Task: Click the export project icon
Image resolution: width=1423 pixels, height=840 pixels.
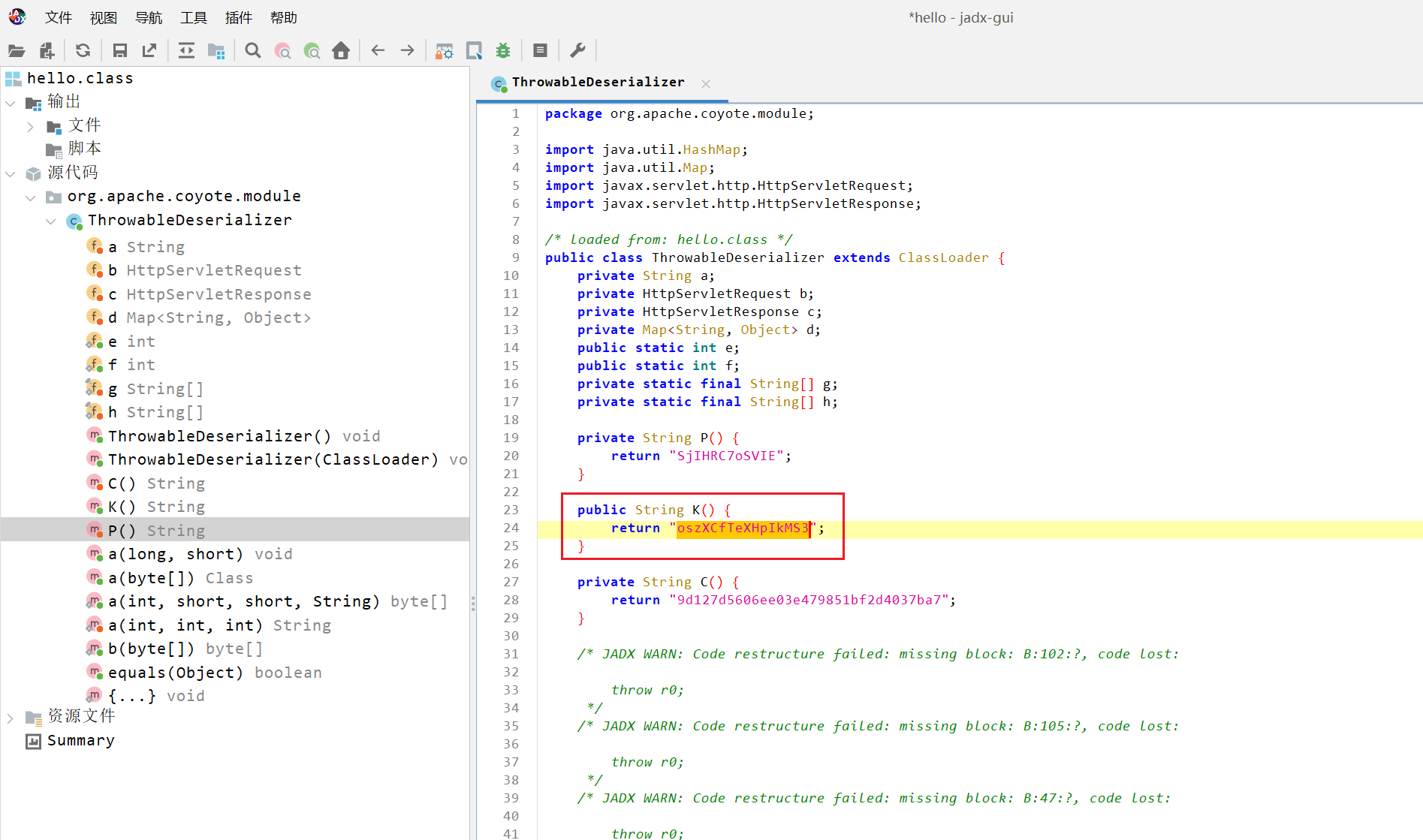Action: (149, 50)
